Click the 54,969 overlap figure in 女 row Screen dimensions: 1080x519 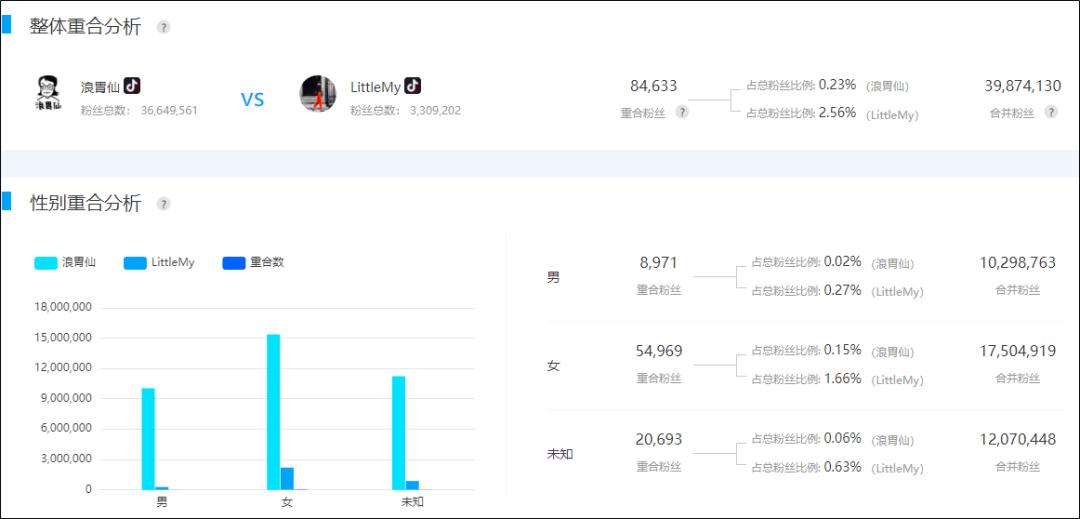coord(658,351)
